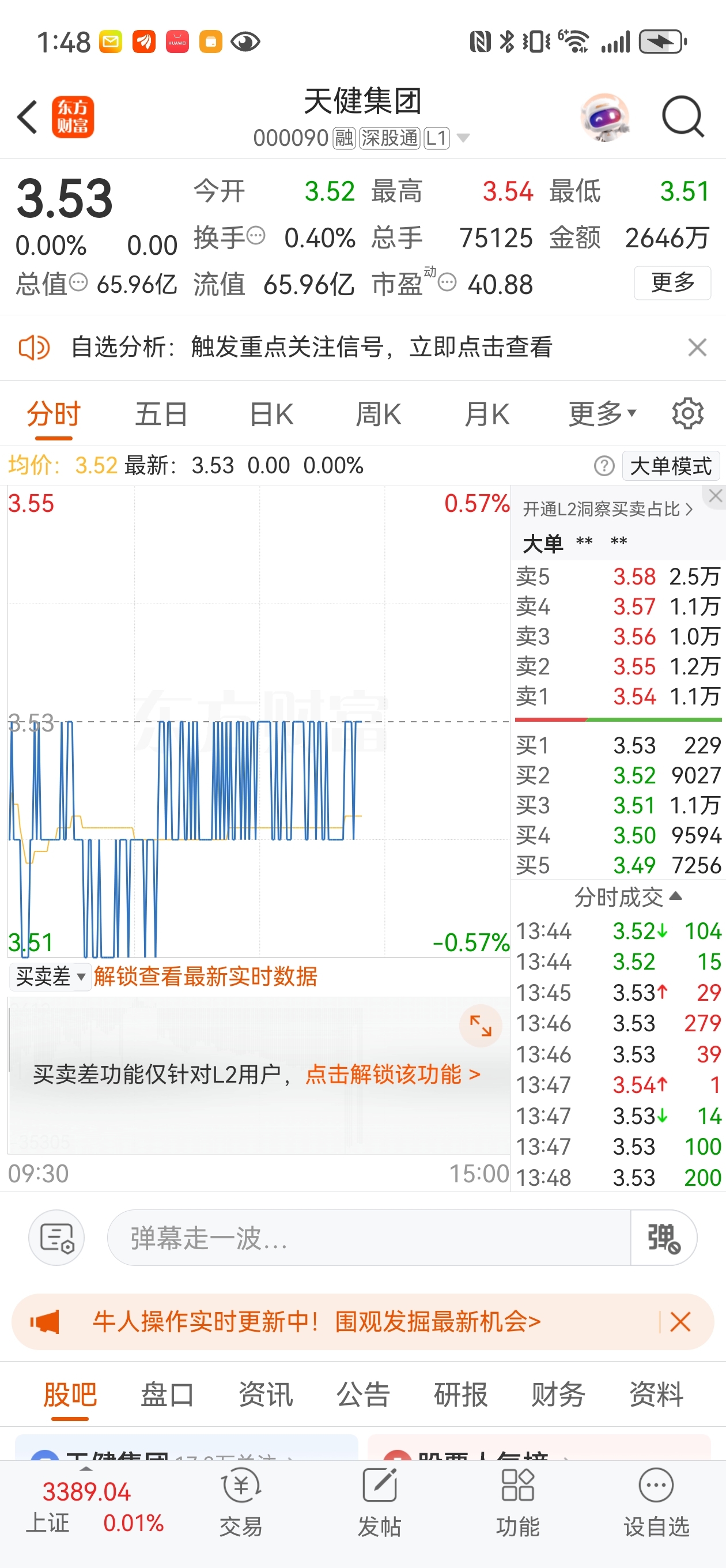Viewport: 726px width, 1568px height.
Task: Switch to 月K chart tab
Action: [487, 415]
